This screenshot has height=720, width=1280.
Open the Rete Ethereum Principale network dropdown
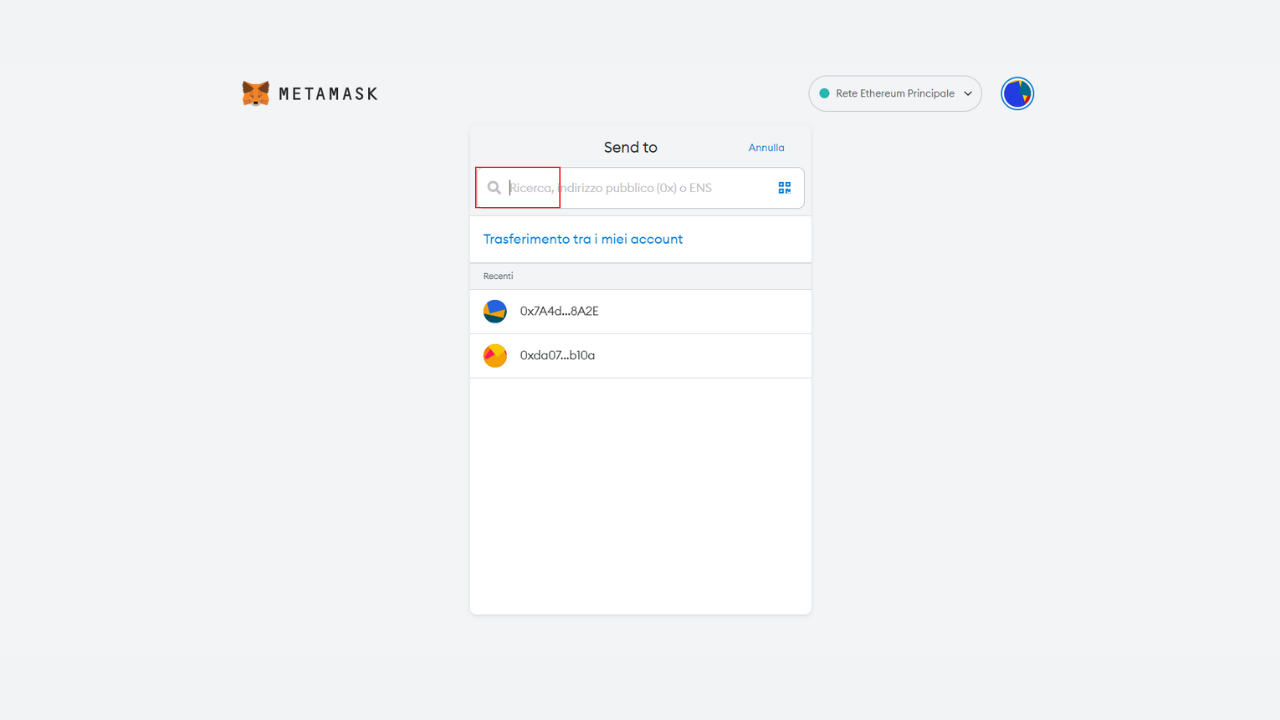click(x=895, y=93)
